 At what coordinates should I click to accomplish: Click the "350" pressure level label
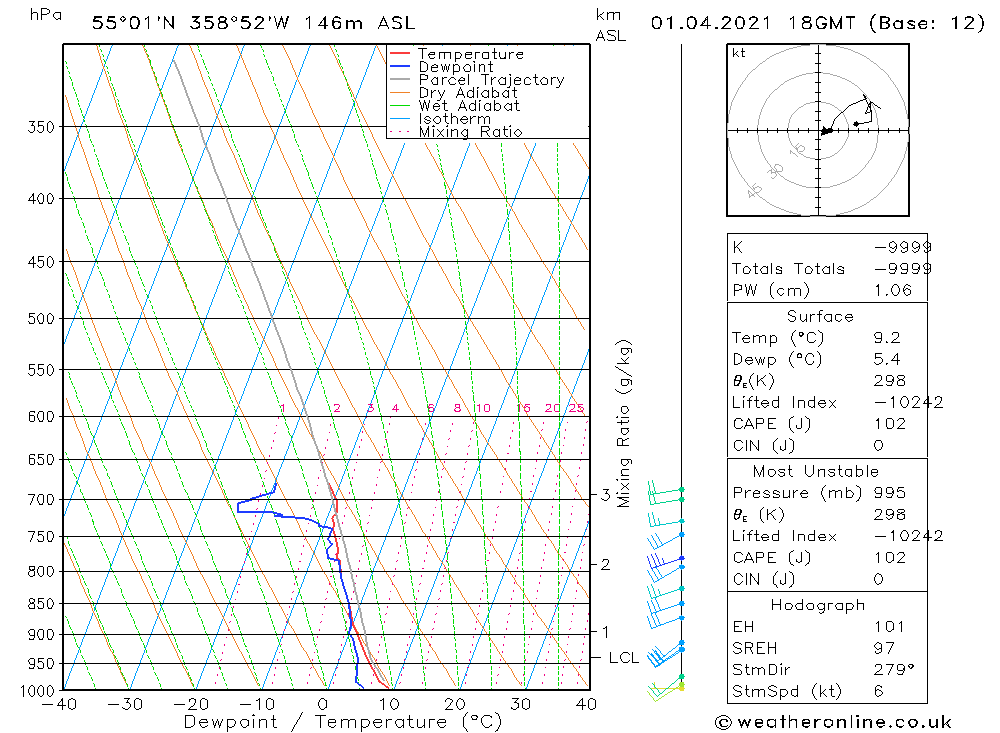(41, 127)
